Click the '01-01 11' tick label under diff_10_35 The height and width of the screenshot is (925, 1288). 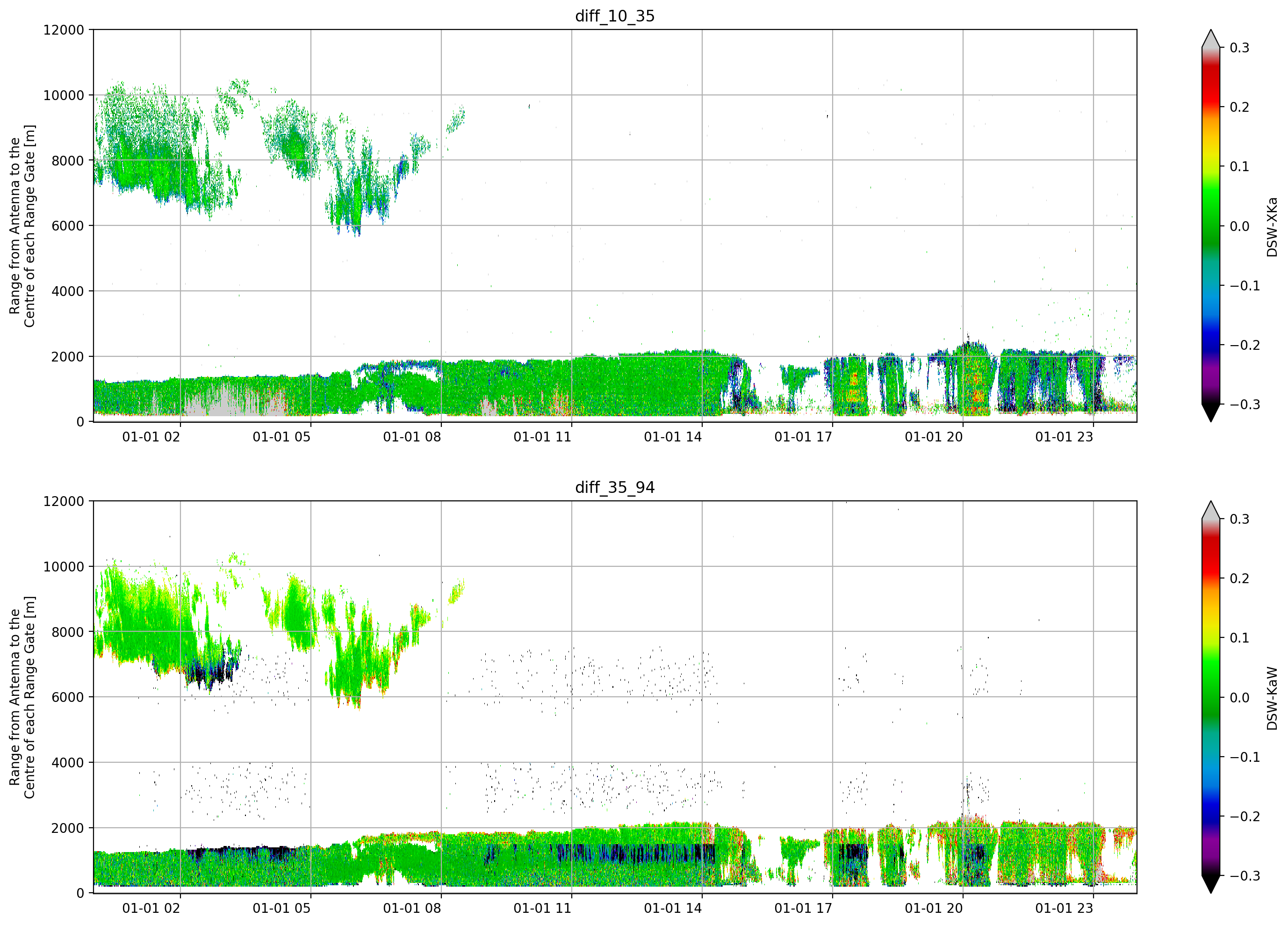tap(542, 437)
